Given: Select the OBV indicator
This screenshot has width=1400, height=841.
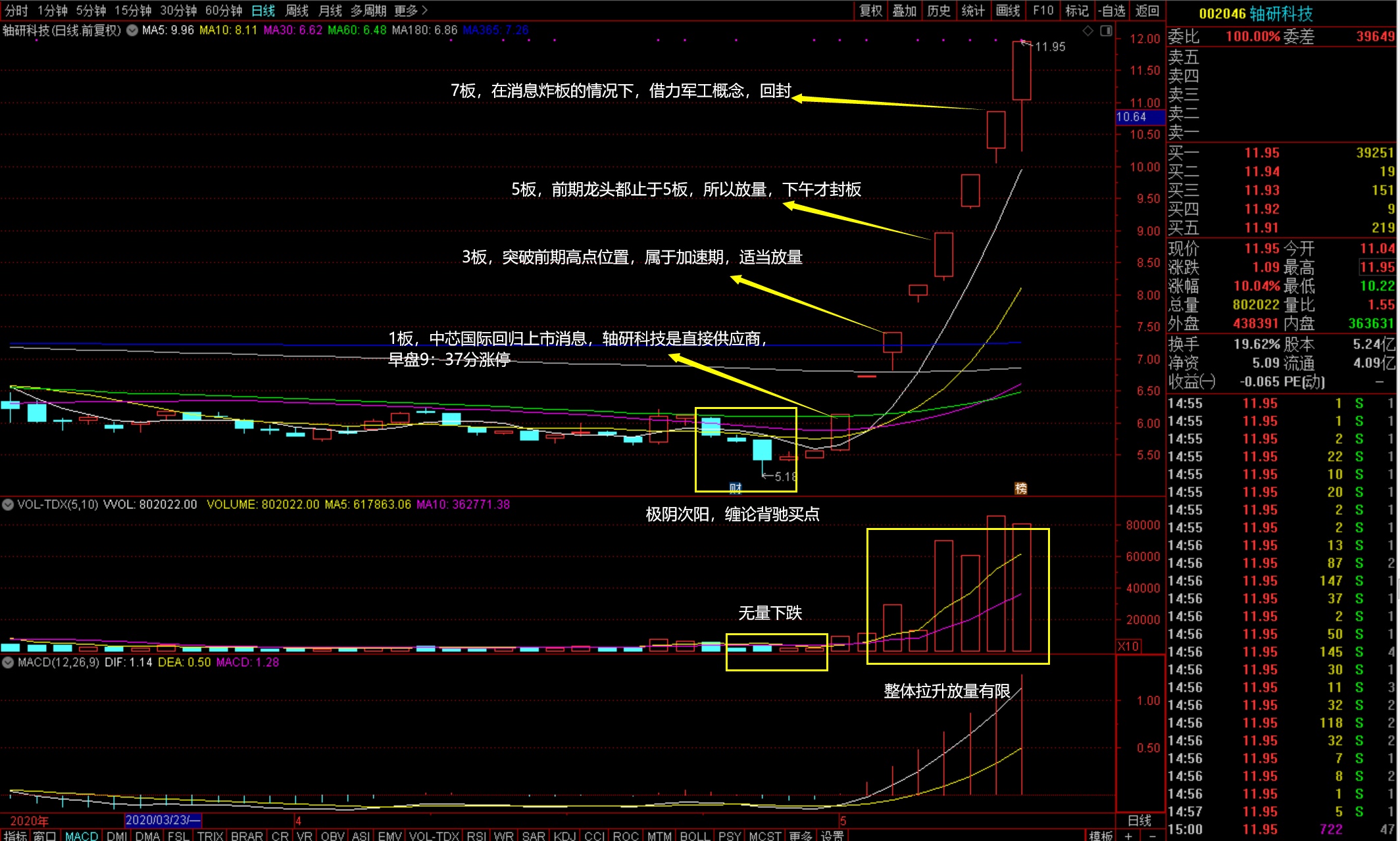Looking at the screenshot, I should (333, 836).
